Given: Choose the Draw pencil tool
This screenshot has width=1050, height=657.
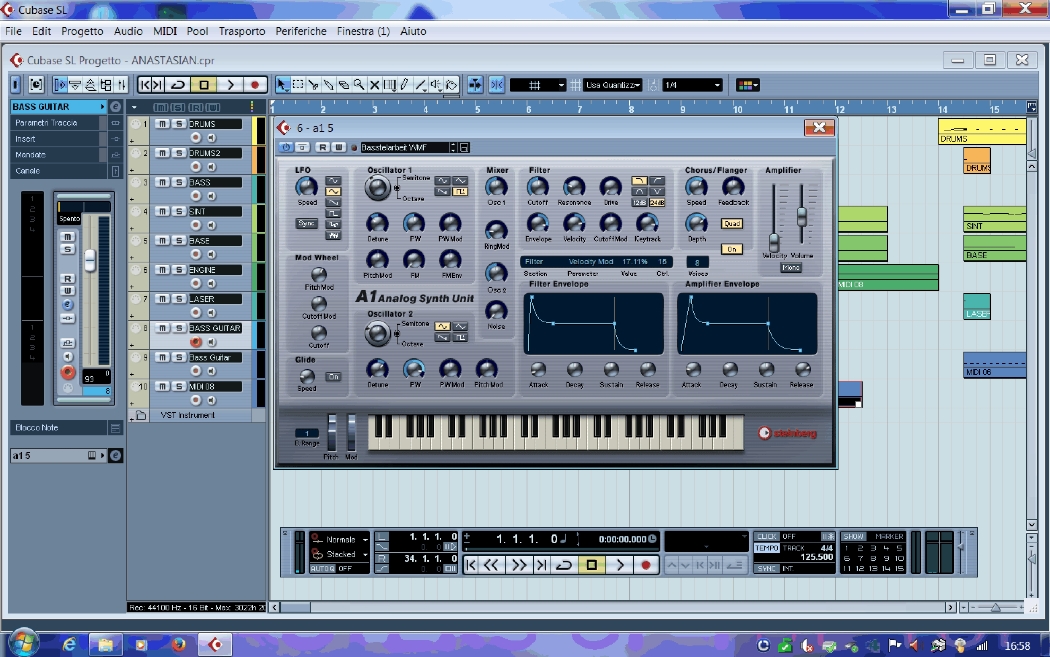Looking at the screenshot, I should click(405, 85).
